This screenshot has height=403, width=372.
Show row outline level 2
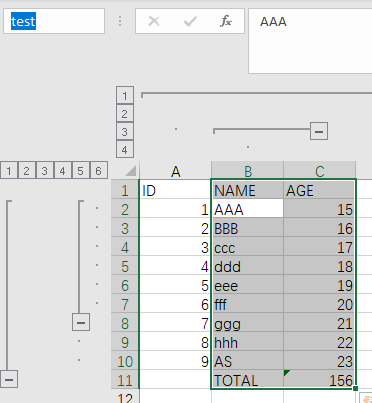[27, 171]
